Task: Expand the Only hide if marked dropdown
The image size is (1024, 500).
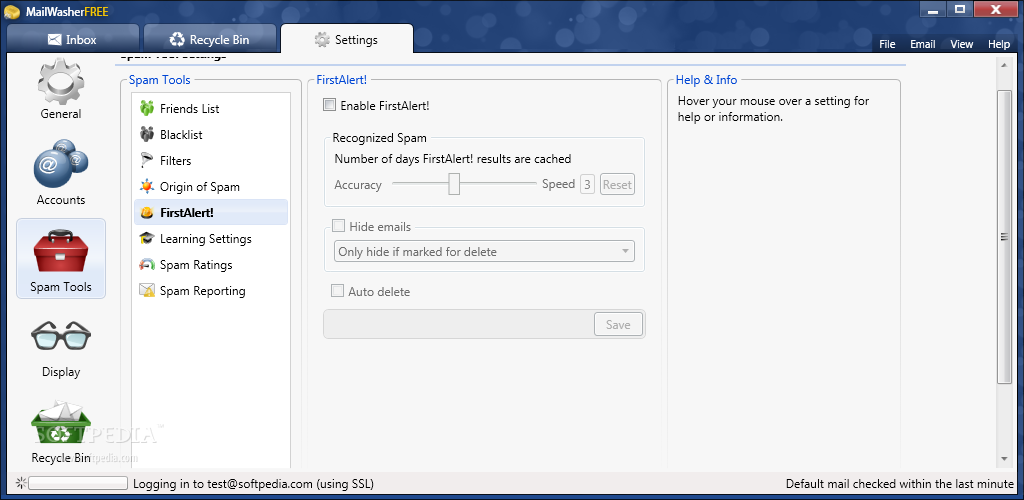Action: (484, 252)
